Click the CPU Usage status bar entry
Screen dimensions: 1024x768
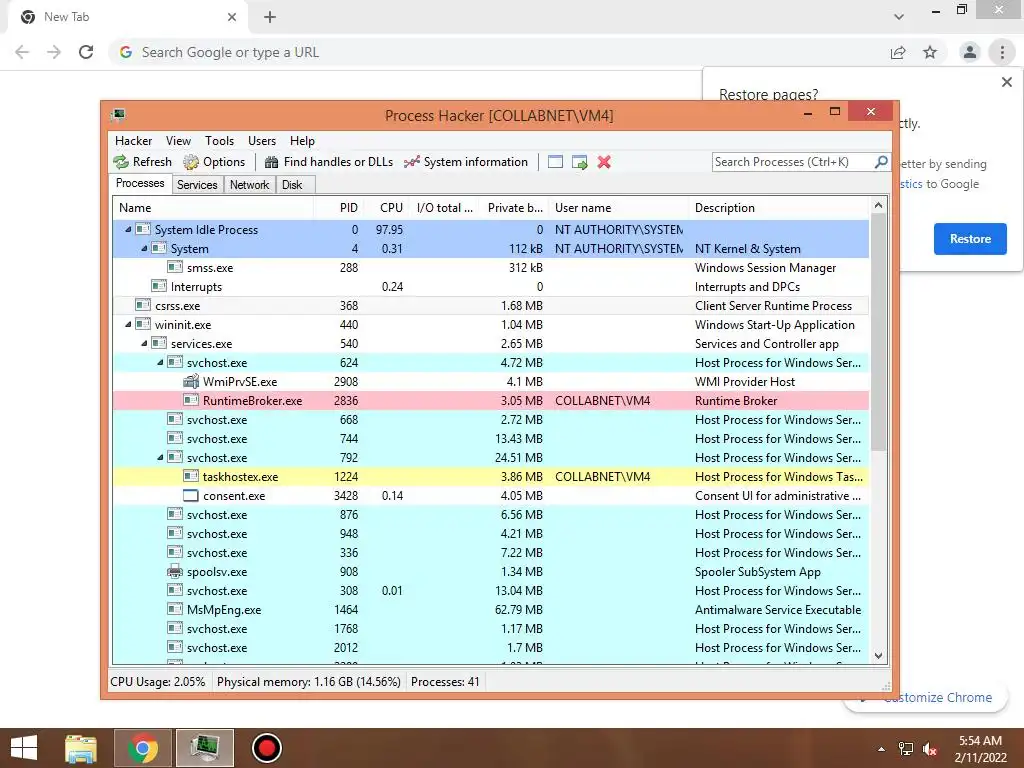(x=157, y=682)
